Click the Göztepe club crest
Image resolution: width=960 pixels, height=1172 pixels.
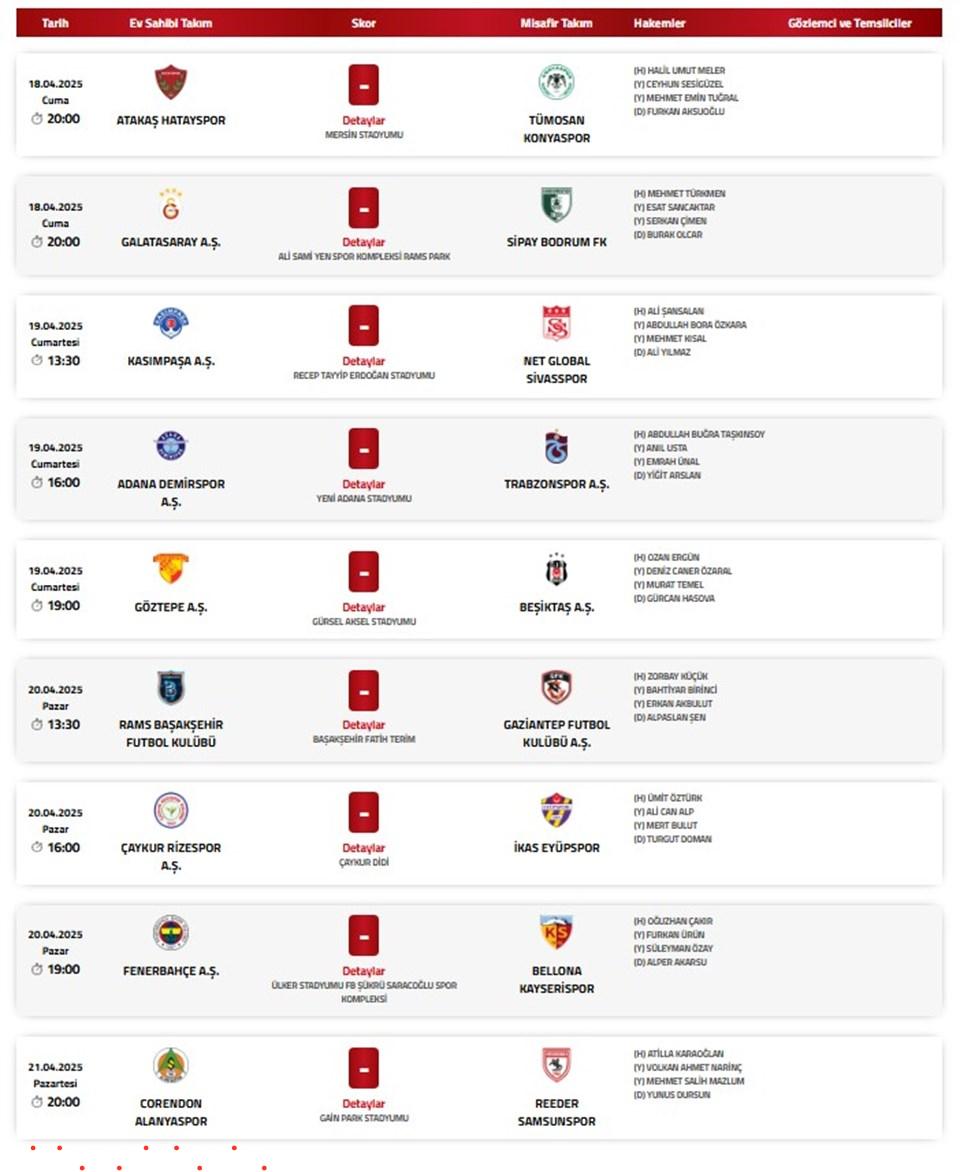click(x=170, y=570)
